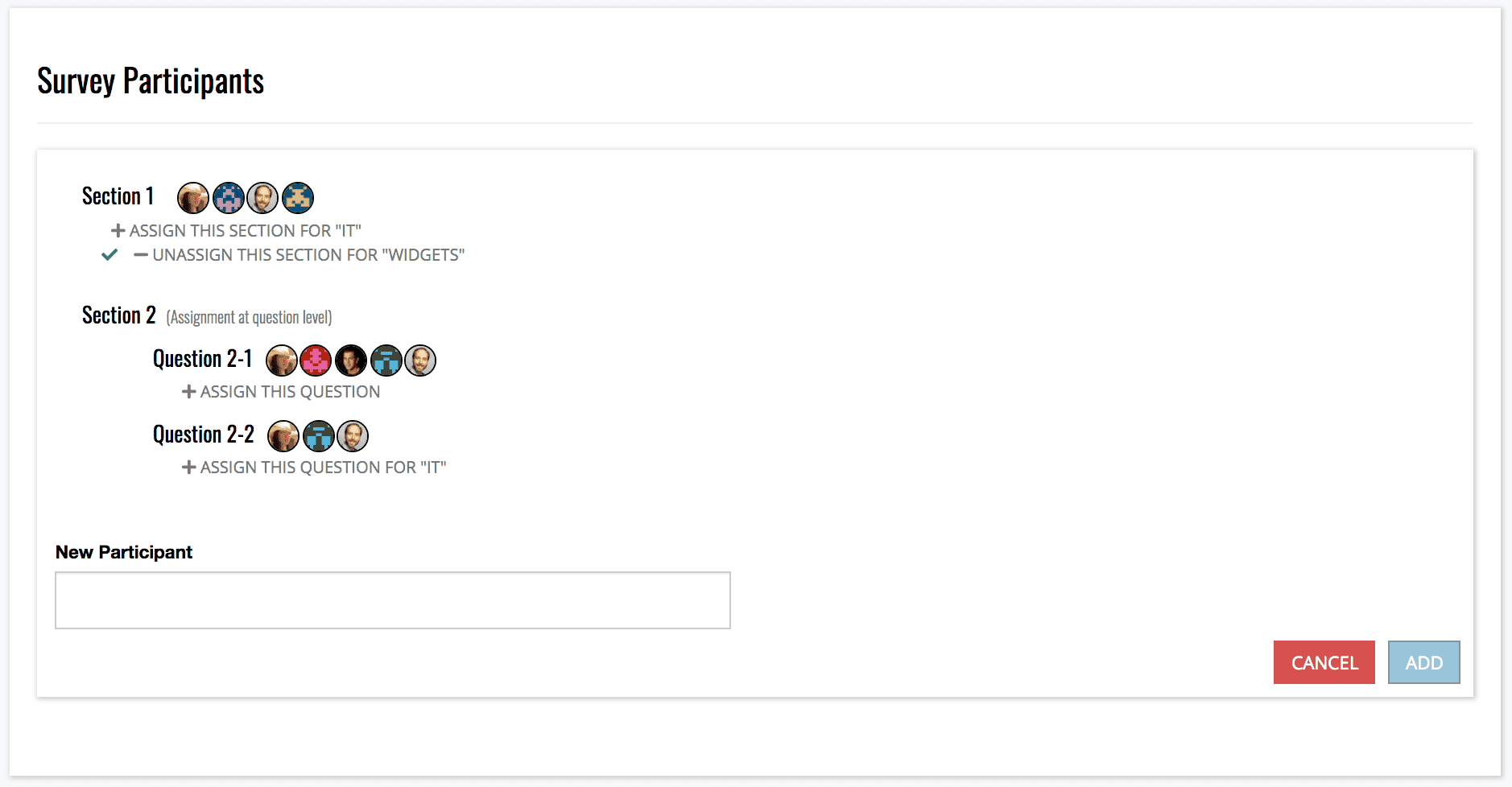Select the Section 2 heading

pos(118,315)
